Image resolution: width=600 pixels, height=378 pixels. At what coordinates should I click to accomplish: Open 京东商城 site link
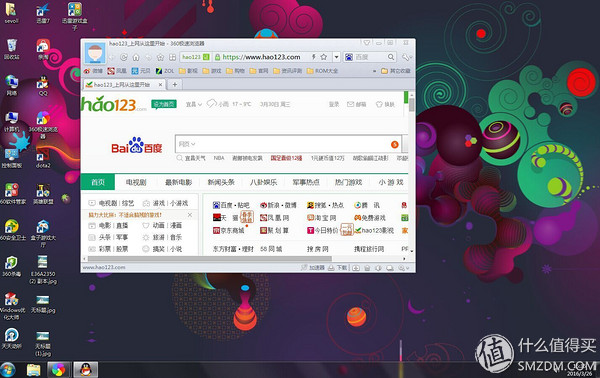coord(228,230)
